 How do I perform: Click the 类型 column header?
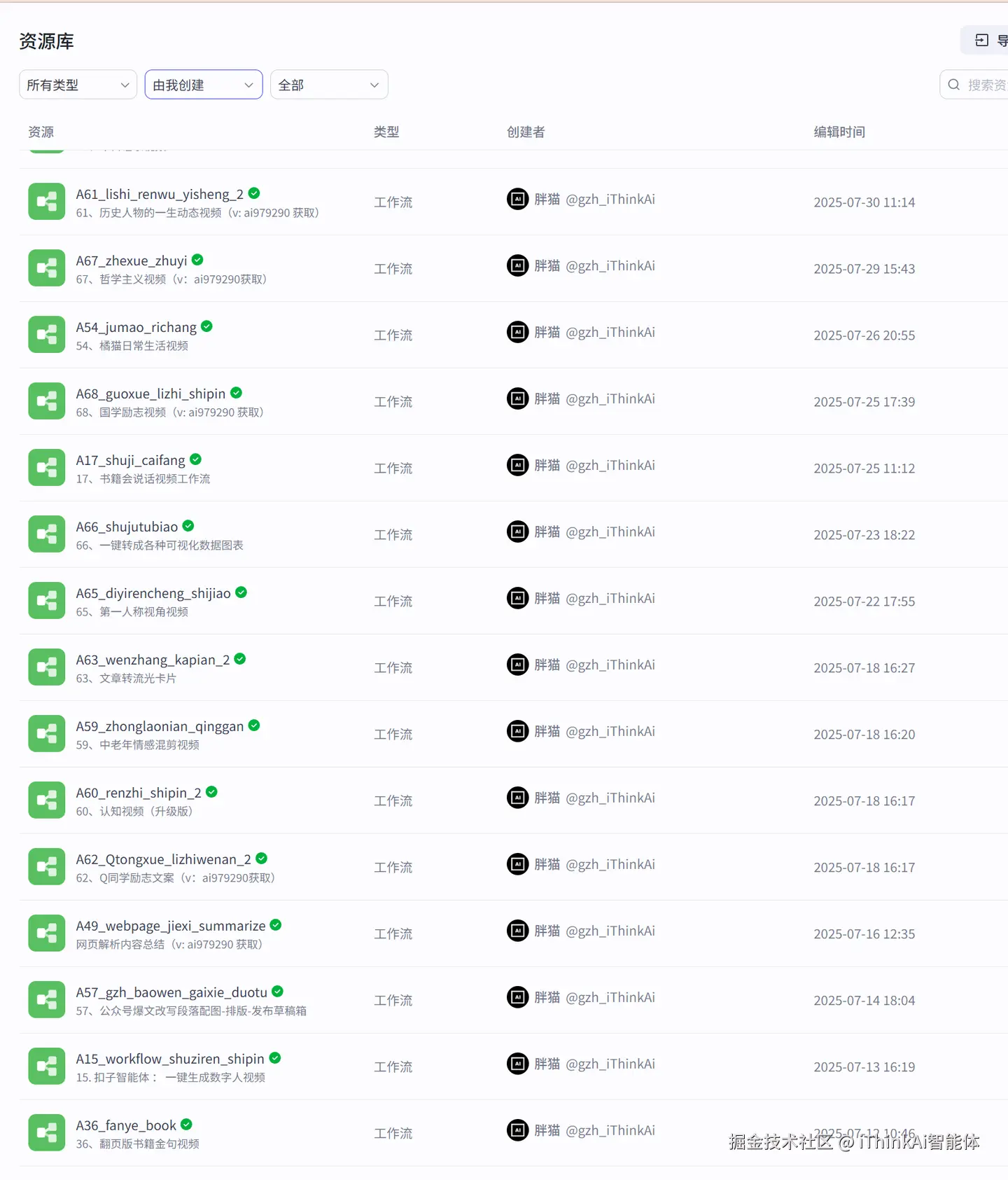click(386, 132)
